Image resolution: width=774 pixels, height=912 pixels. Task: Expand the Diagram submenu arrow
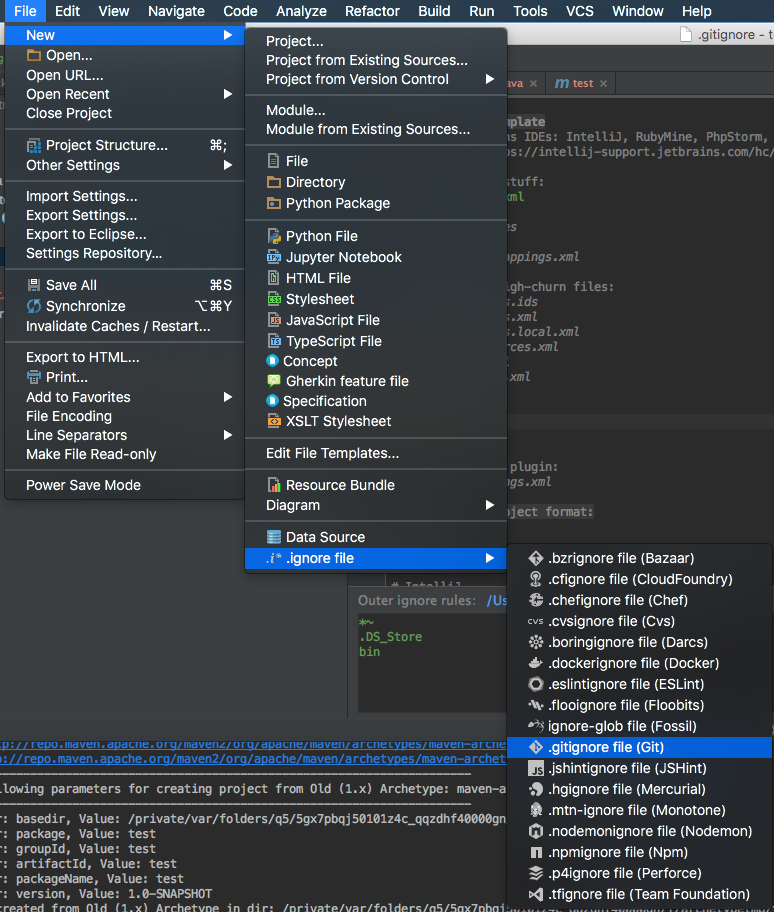point(489,505)
